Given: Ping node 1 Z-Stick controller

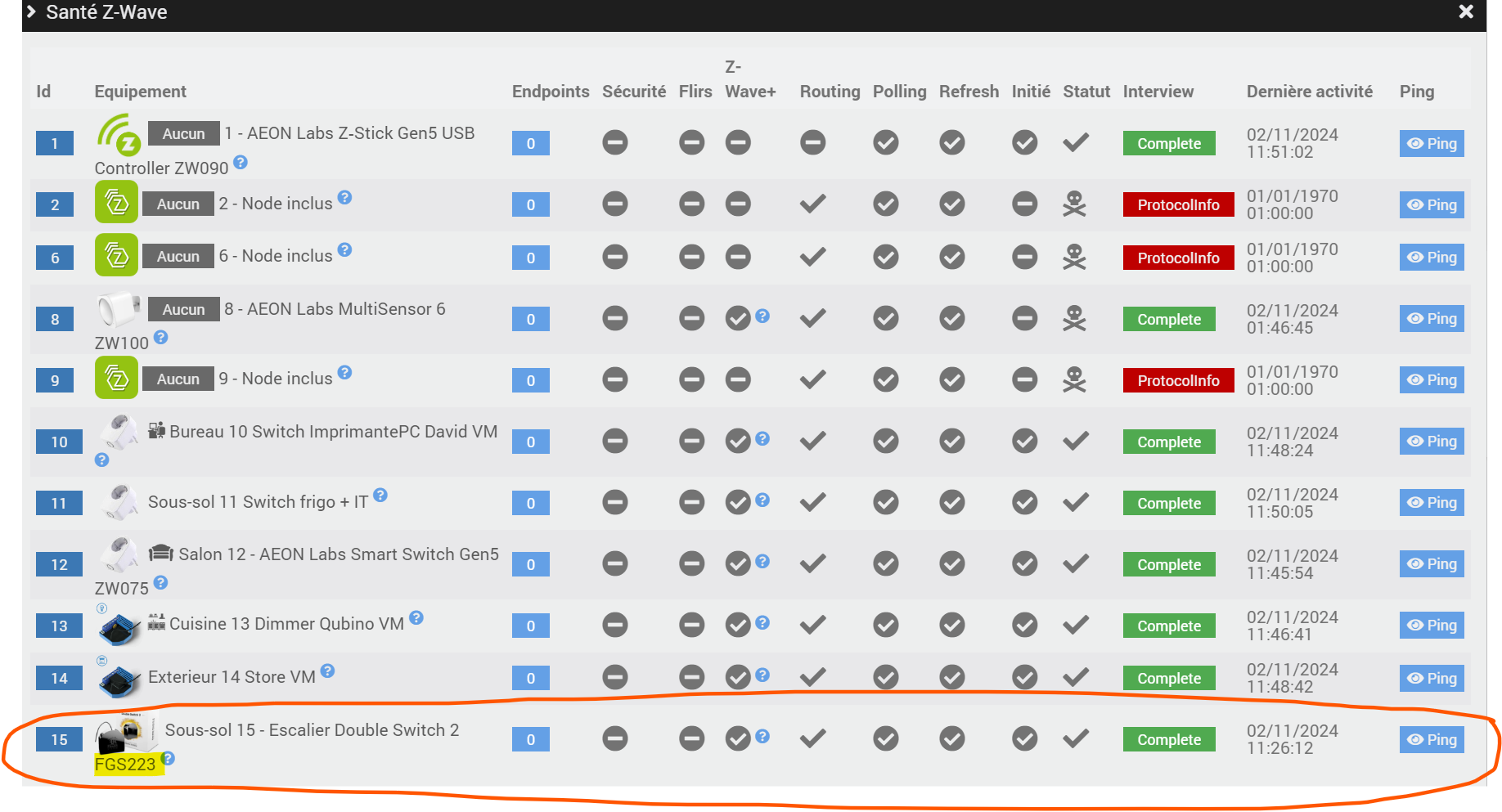Looking at the screenshot, I should pos(1432,144).
